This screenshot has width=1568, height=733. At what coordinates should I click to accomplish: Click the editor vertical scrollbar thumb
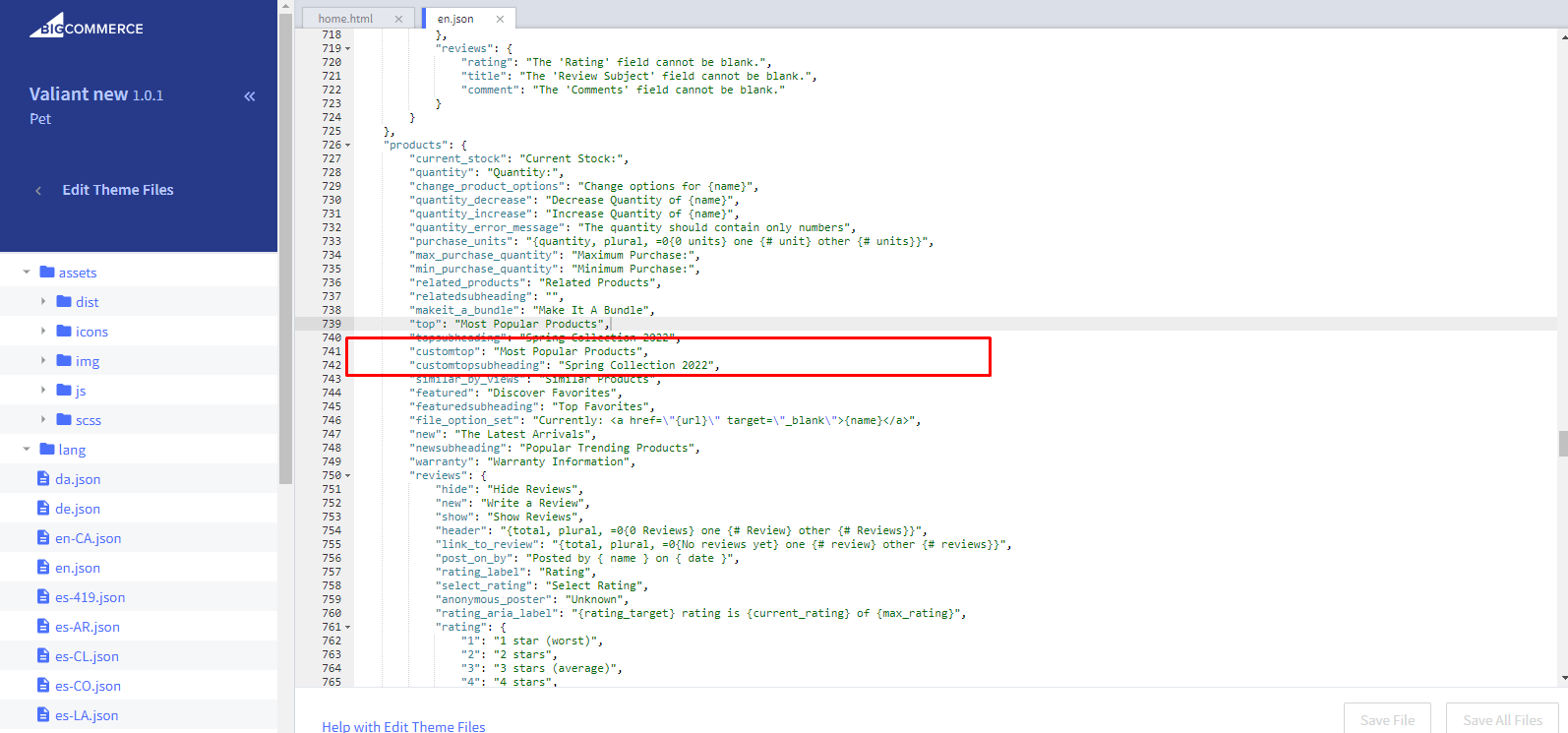[1563, 444]
